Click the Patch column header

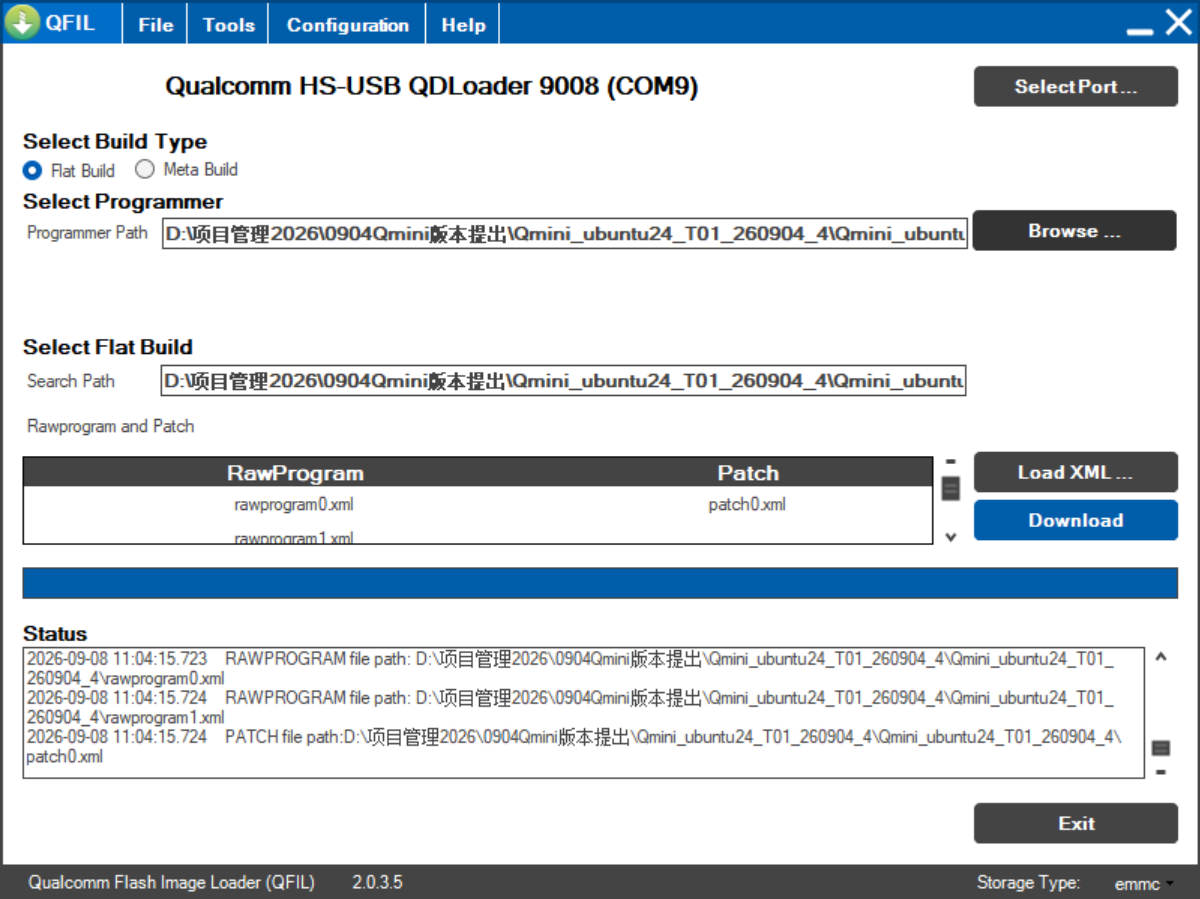[x=748, y=473]
